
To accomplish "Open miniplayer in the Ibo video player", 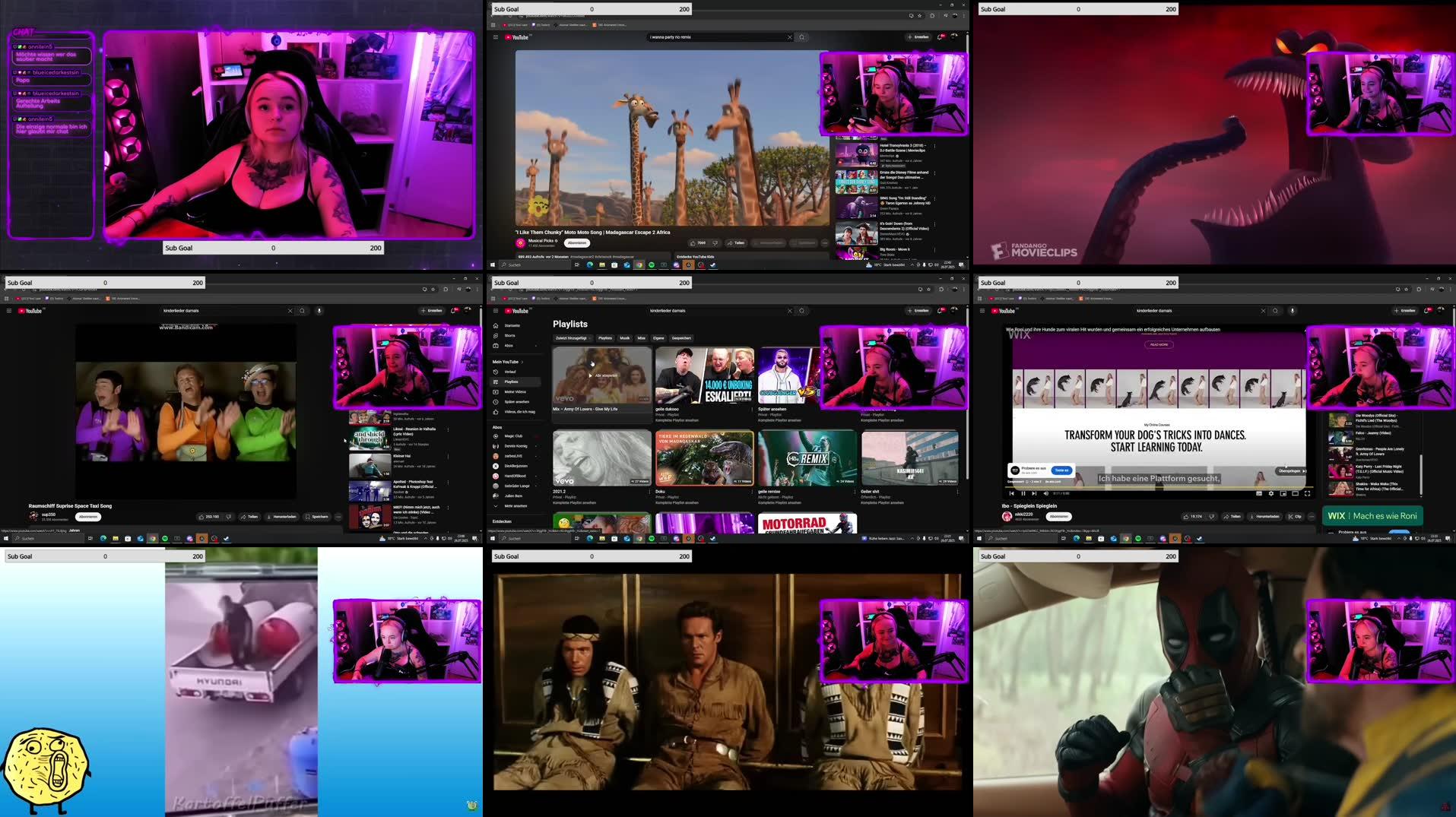I will tap(1283, 493).
